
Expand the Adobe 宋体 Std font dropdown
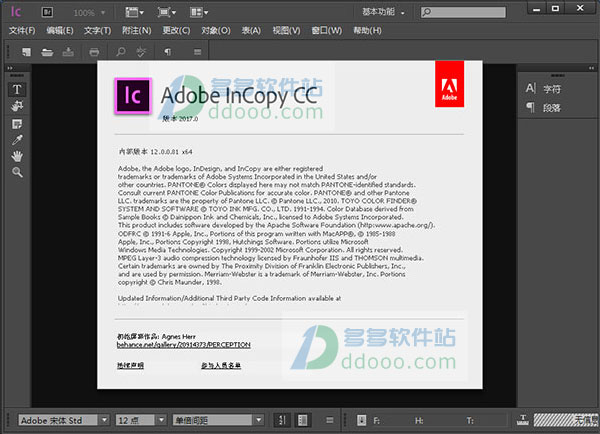(x=104, y=420)
